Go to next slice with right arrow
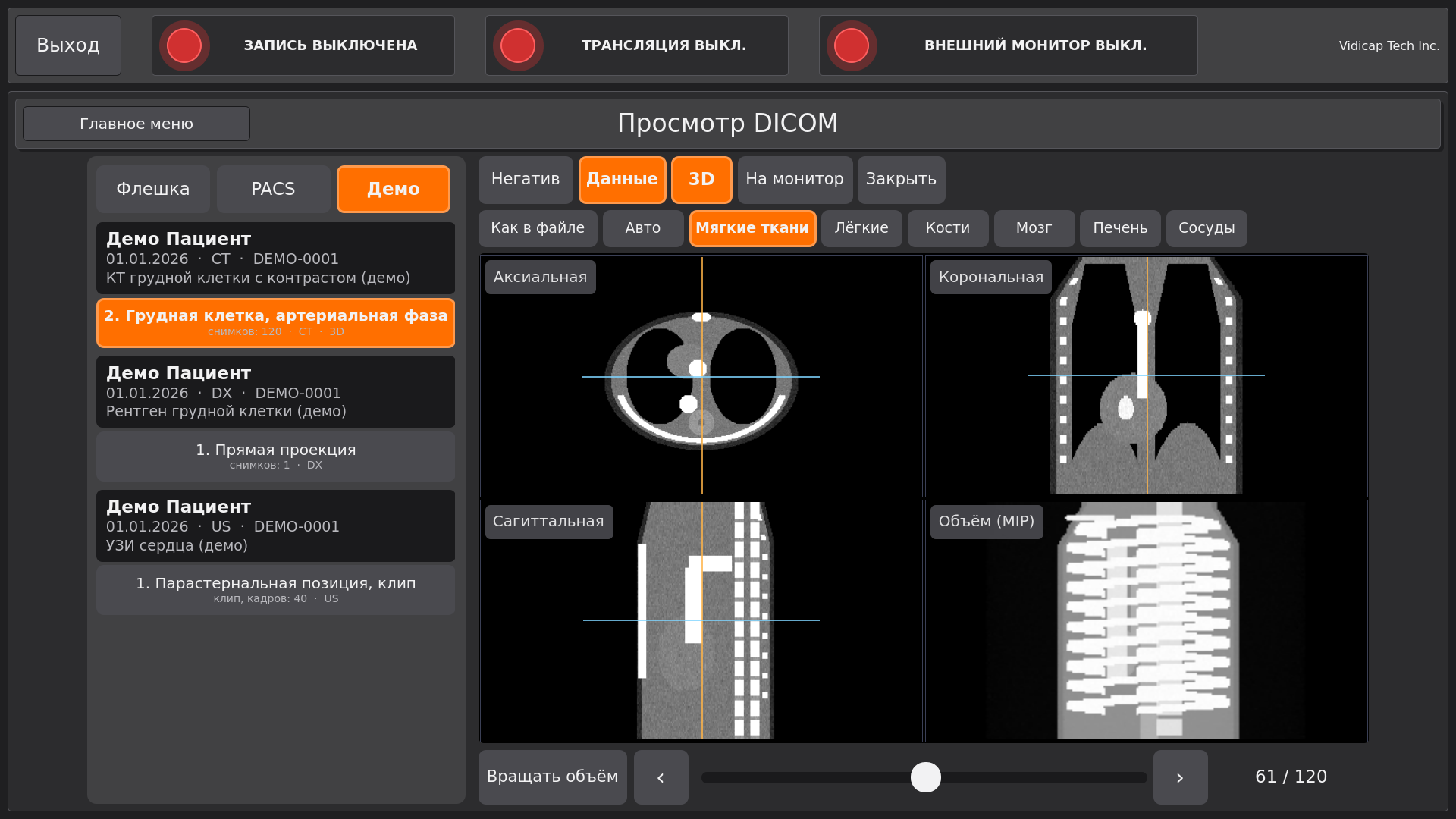The image size is (1456, 819). click(x=1181, y=777)
